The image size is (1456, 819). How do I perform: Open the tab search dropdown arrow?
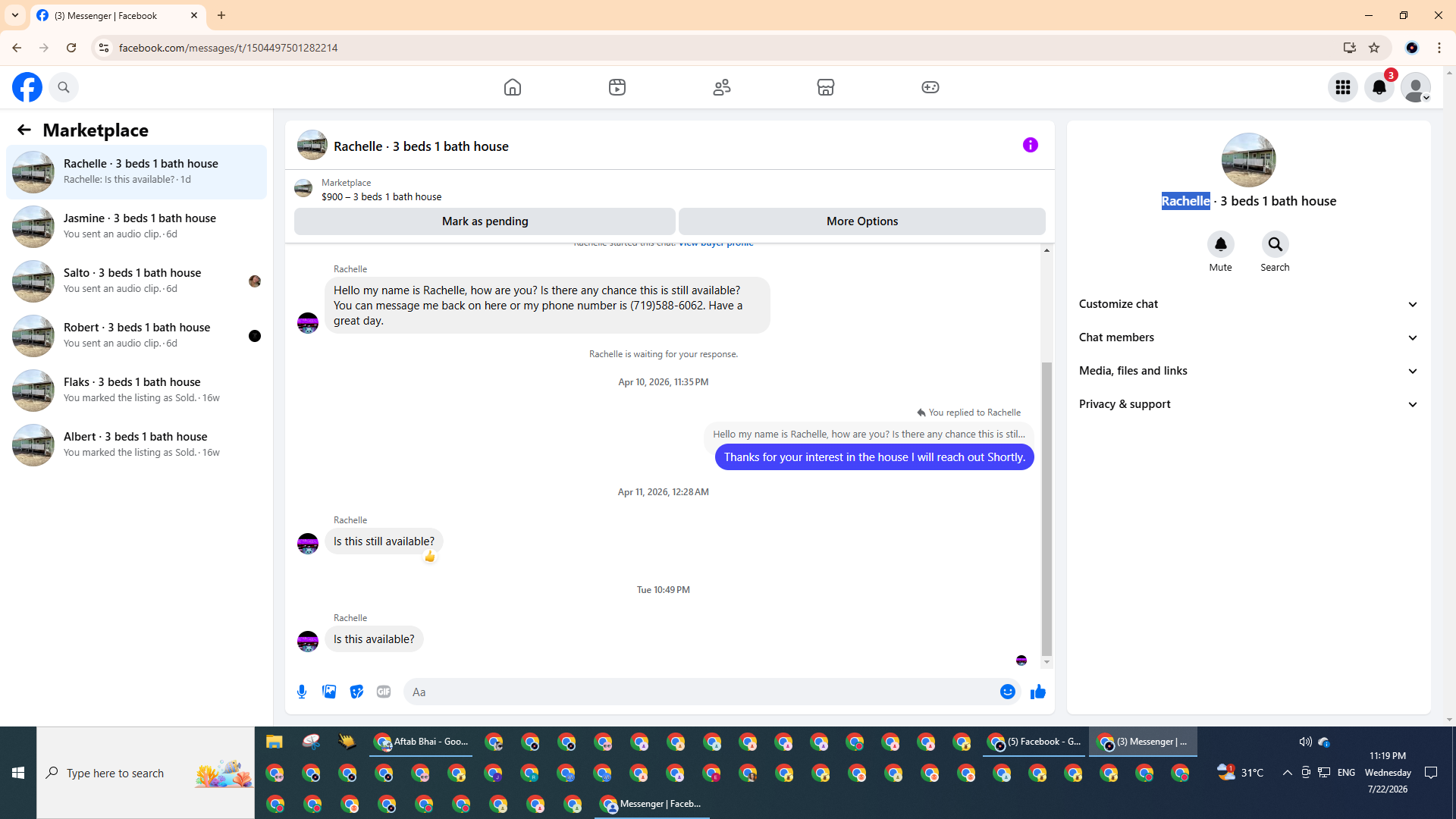tap(15, 15)
